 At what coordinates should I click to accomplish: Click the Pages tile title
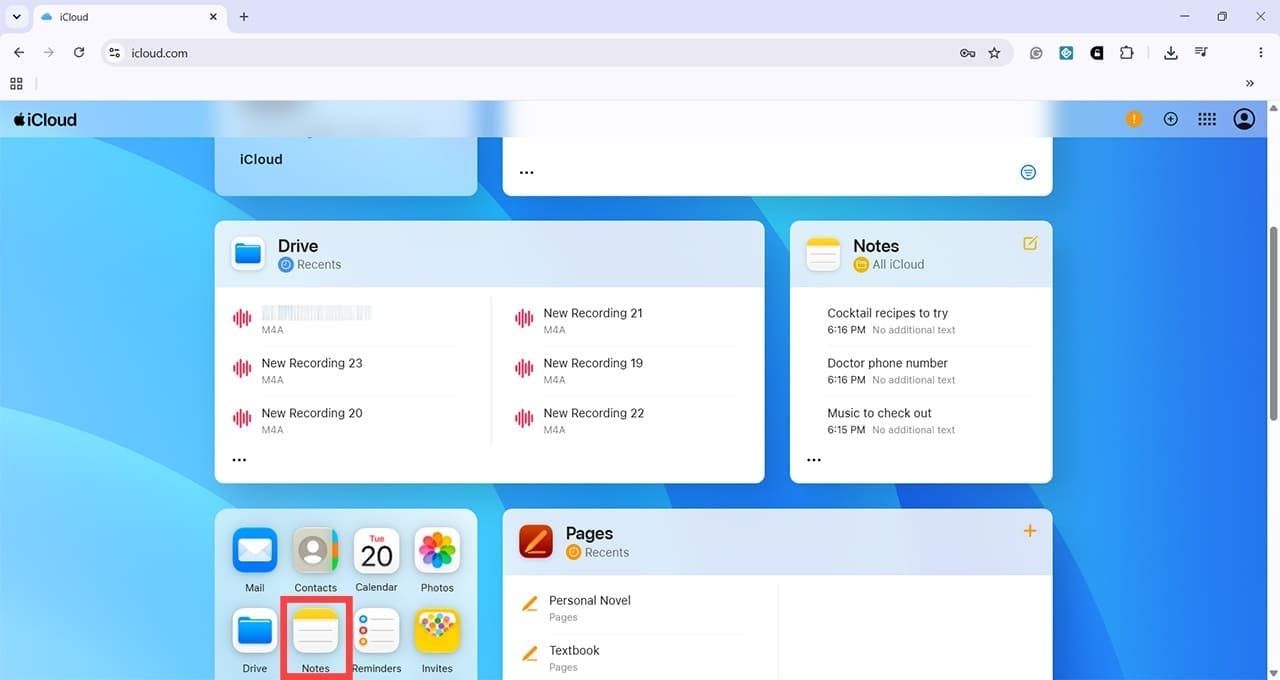pyautogui.click(x=589, y=534)
